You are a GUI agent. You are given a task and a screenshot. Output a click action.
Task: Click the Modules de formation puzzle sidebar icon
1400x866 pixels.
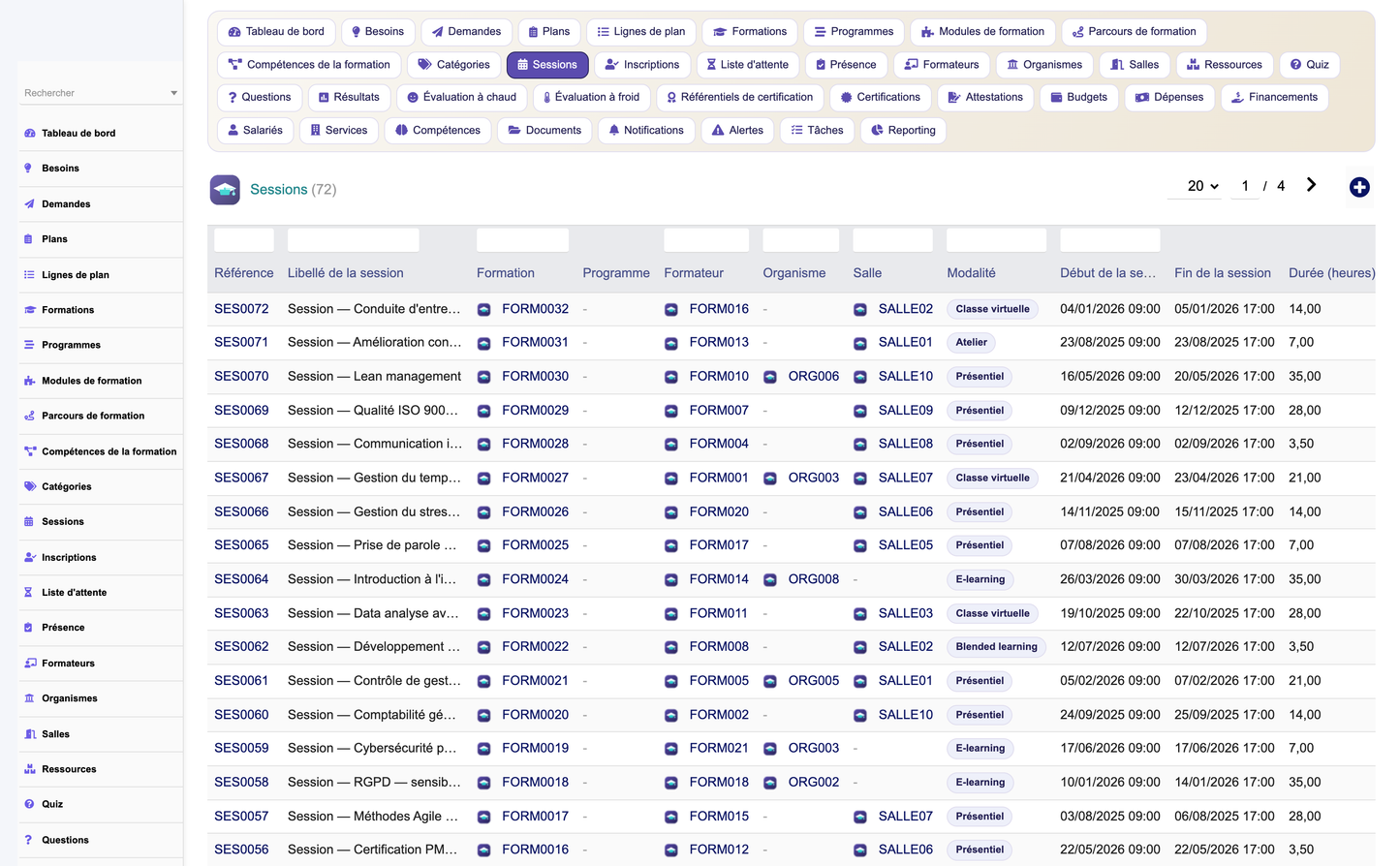tap(30, 381)
